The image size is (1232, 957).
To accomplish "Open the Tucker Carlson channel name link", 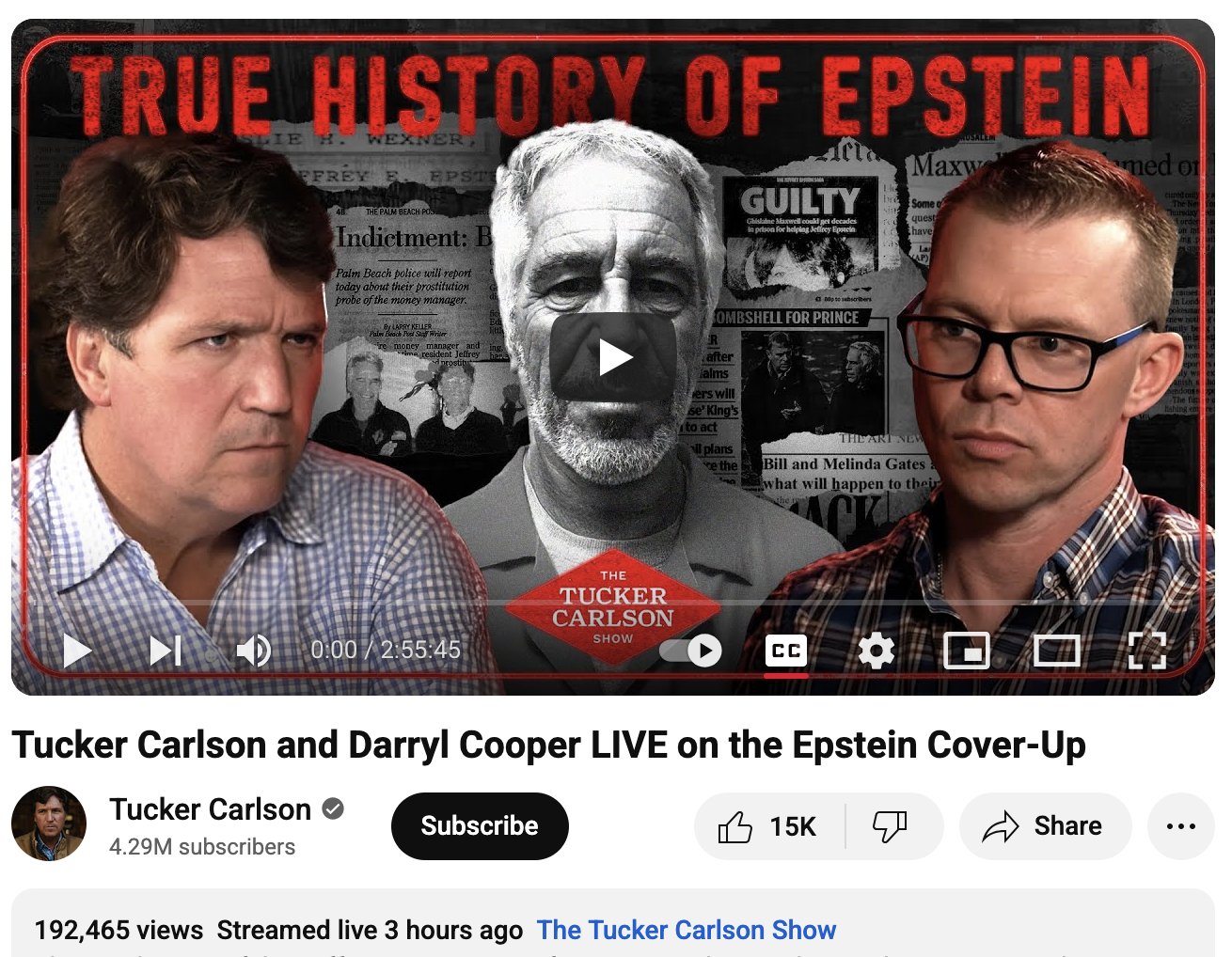I will 210,809.
